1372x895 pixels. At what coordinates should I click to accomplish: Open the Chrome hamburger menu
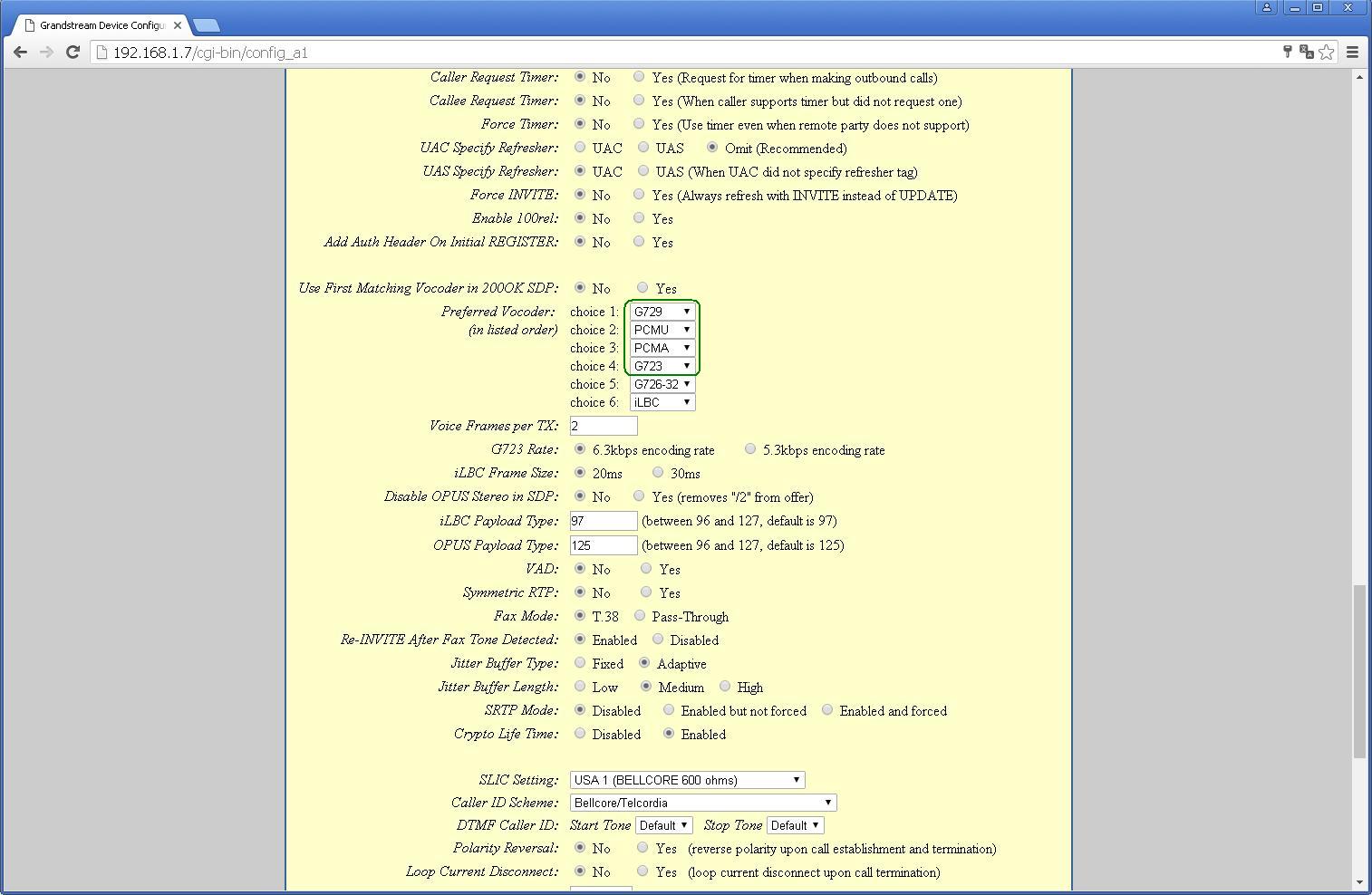pos(1352,53)
